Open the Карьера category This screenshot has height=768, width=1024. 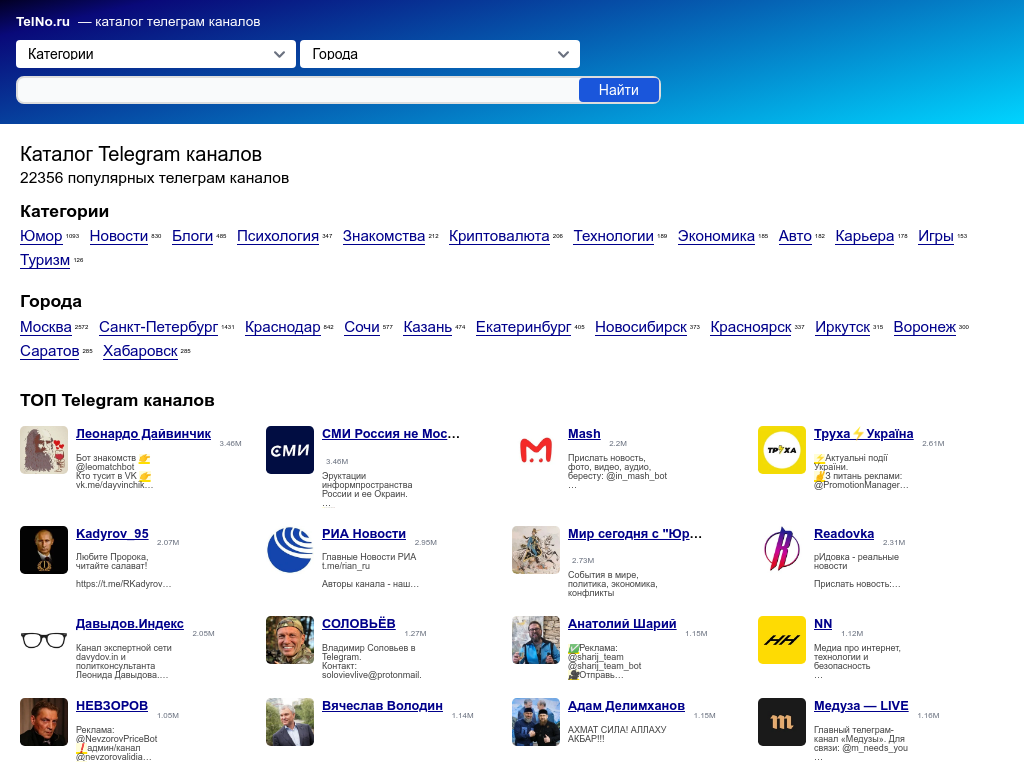pos(865,236)
